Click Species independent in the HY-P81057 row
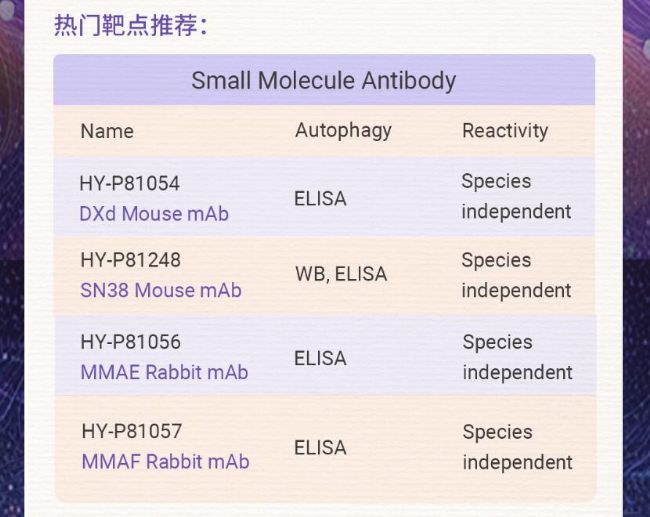Screen dimensions: 650x517 click(517, 447)
